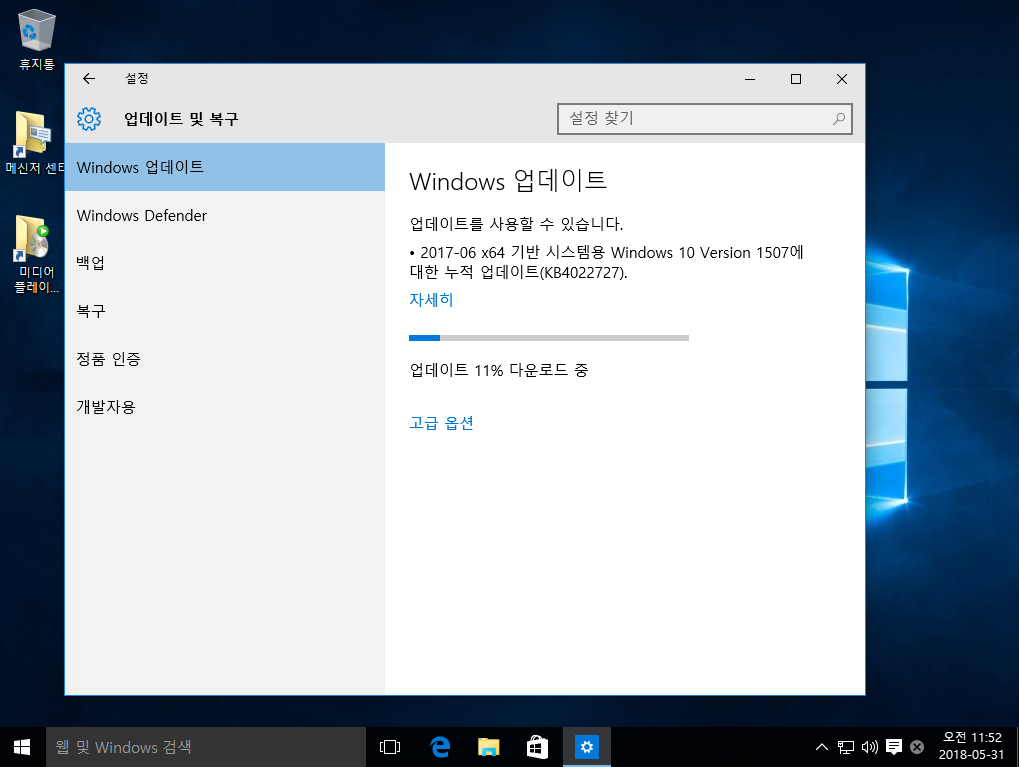Minimize the 설정 window
This screenshot has width=1019, height=767.
750,79
